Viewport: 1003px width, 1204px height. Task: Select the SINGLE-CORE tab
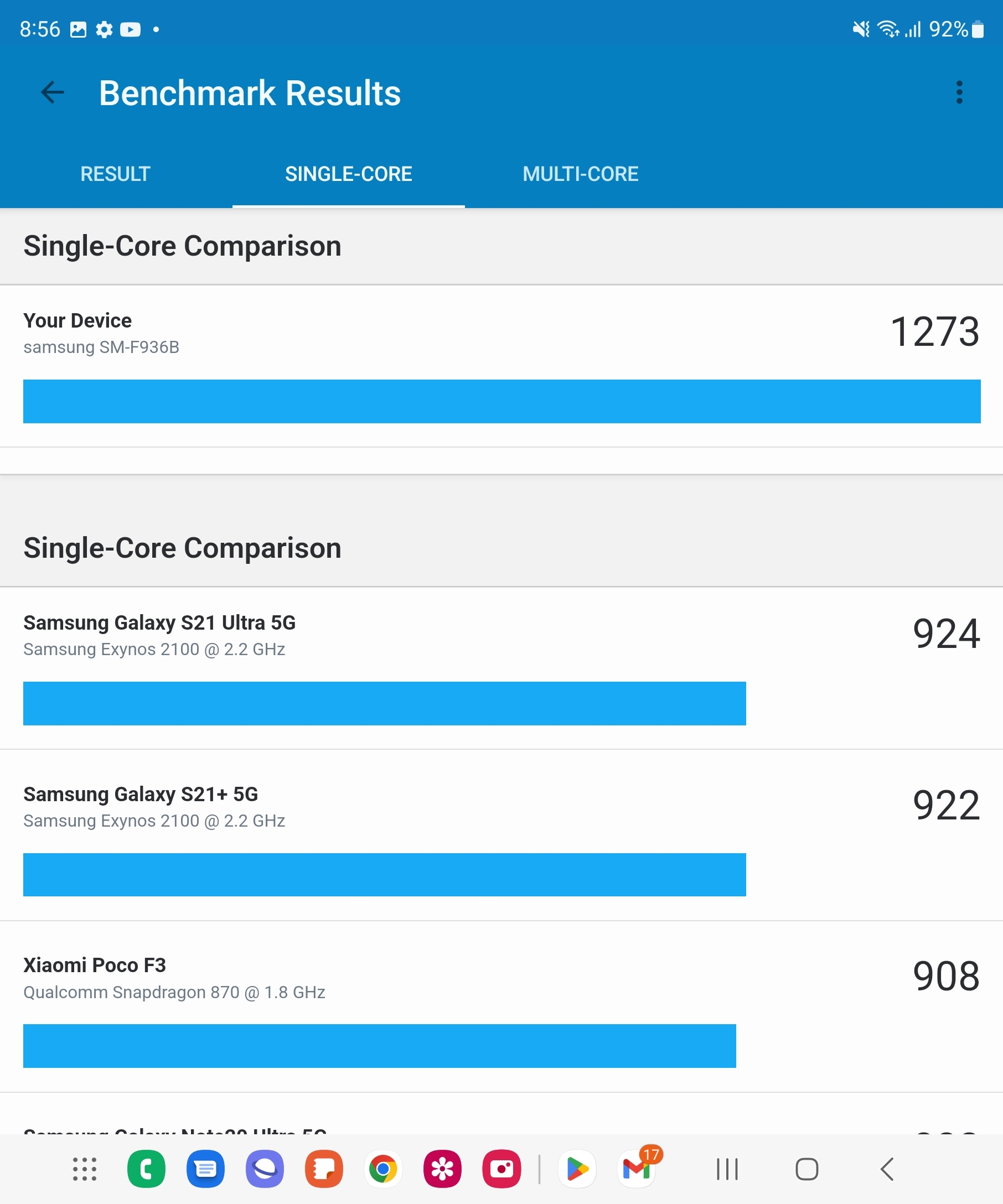coord(348,174)
